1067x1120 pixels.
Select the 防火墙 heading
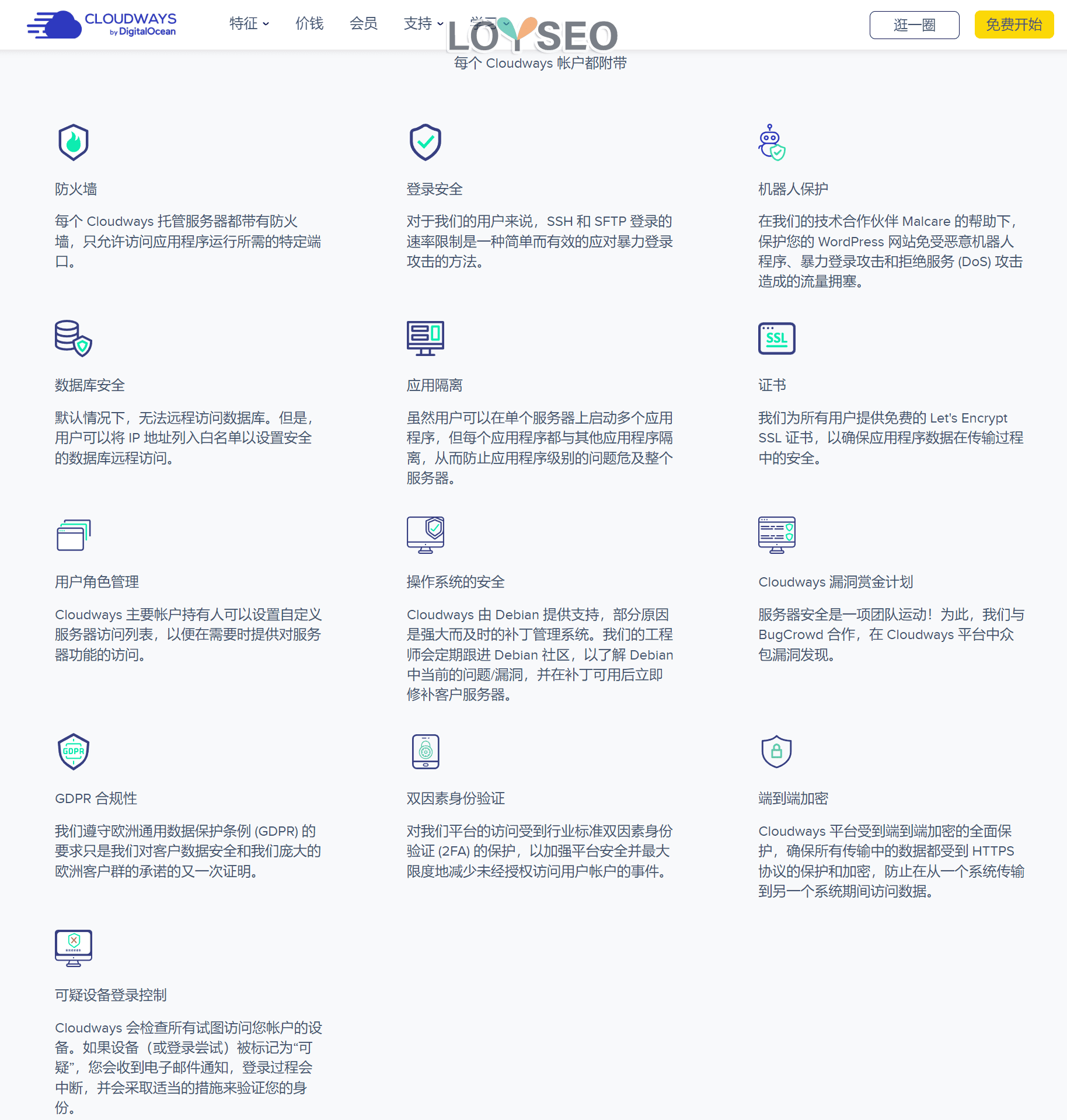[x=76, y=189]
